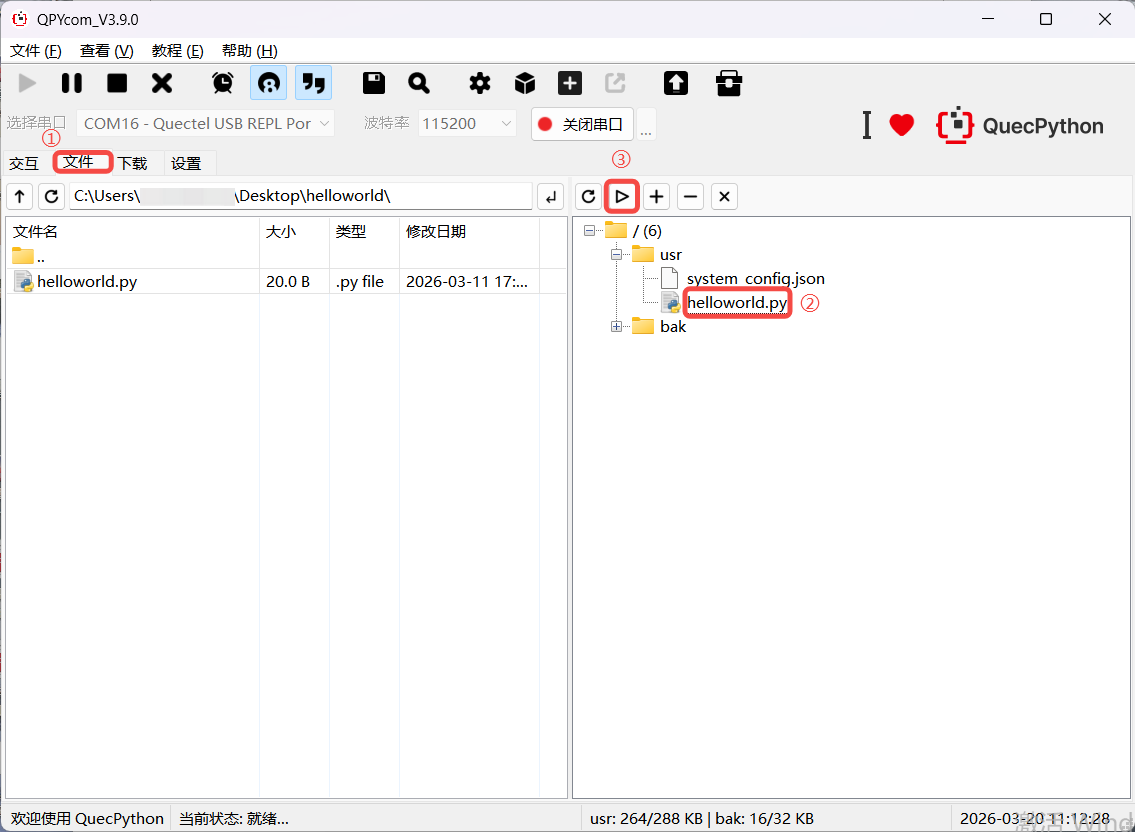Select system_config.json in the device tree
This screenshot has height=832, width=1135.
(755, 279)
